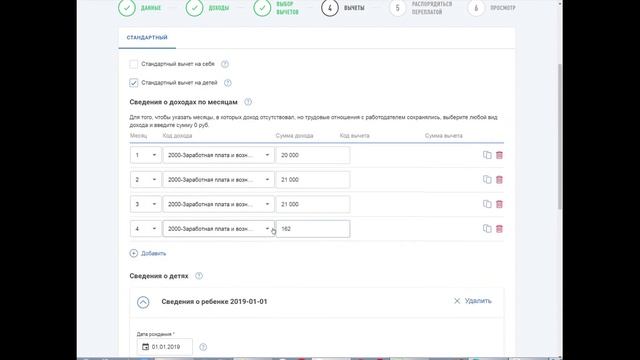Open month dropdown showing 3

146,204
